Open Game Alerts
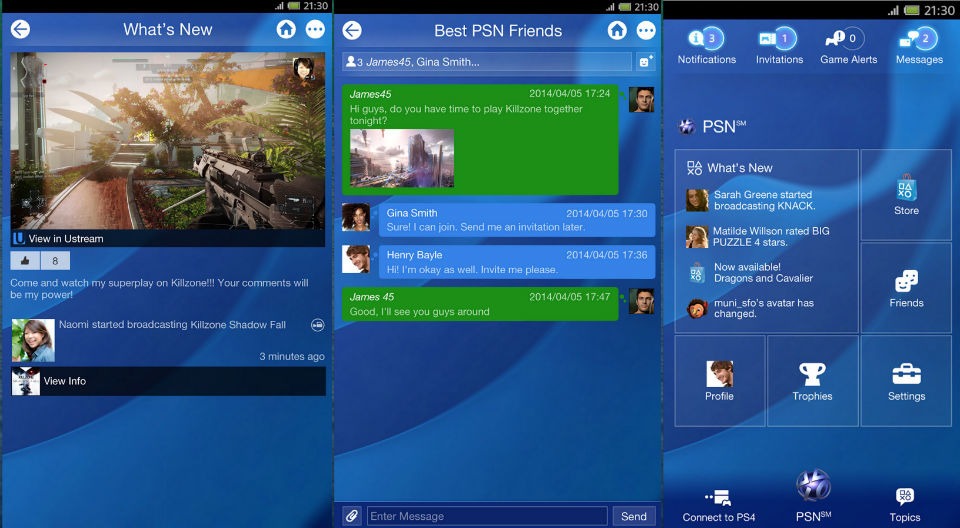Viewport: 960px width, 528px height. coord(849,47)
